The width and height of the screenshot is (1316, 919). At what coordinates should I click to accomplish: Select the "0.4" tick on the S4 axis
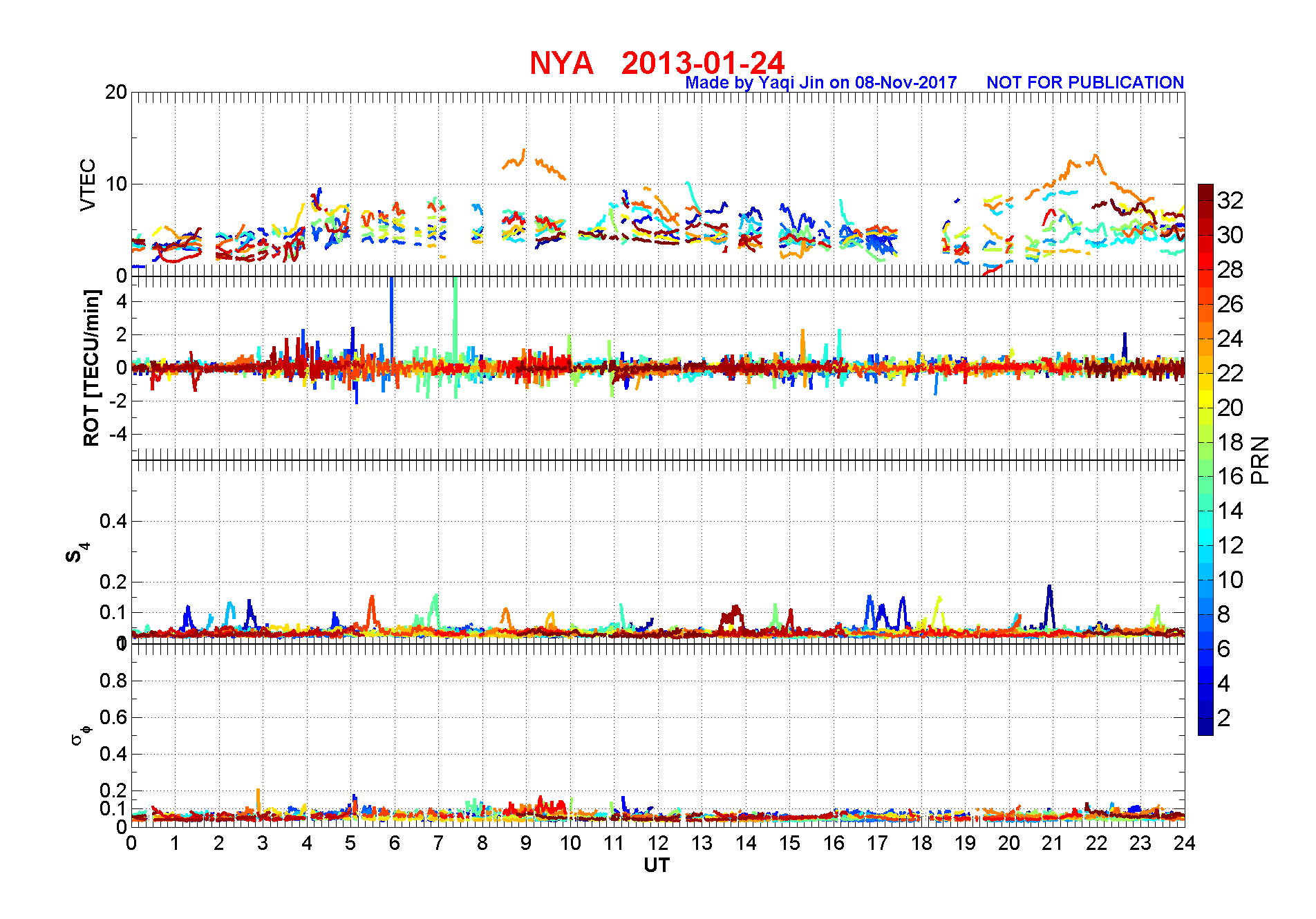click(113, 521)
